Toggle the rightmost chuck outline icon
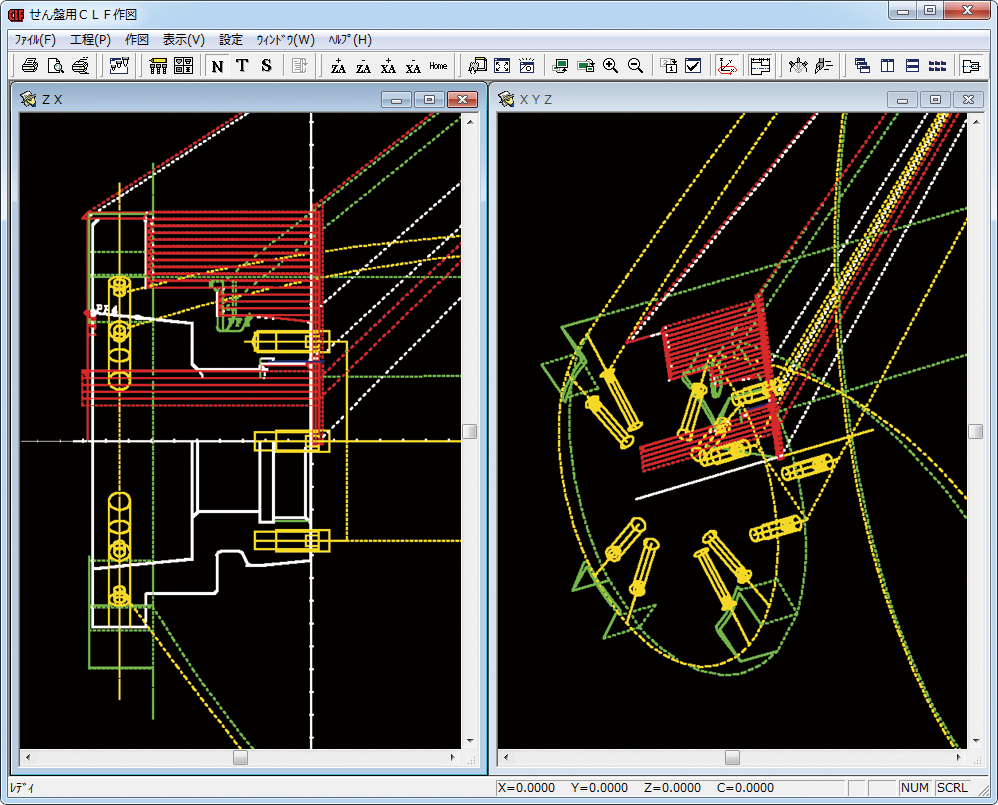998x805 pixels. pyautogui.click(x=971, y=66)
